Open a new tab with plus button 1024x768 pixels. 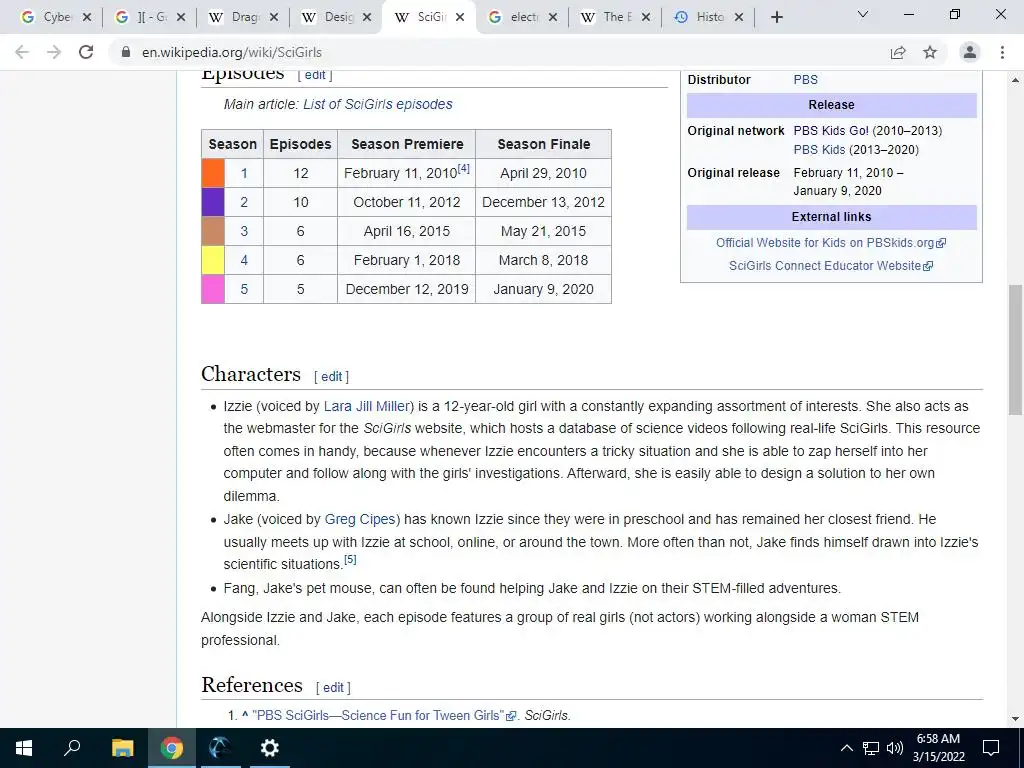tap(776, 18)
